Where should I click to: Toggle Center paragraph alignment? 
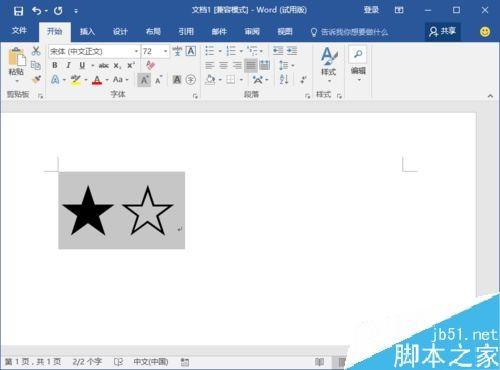click(223, 65)
